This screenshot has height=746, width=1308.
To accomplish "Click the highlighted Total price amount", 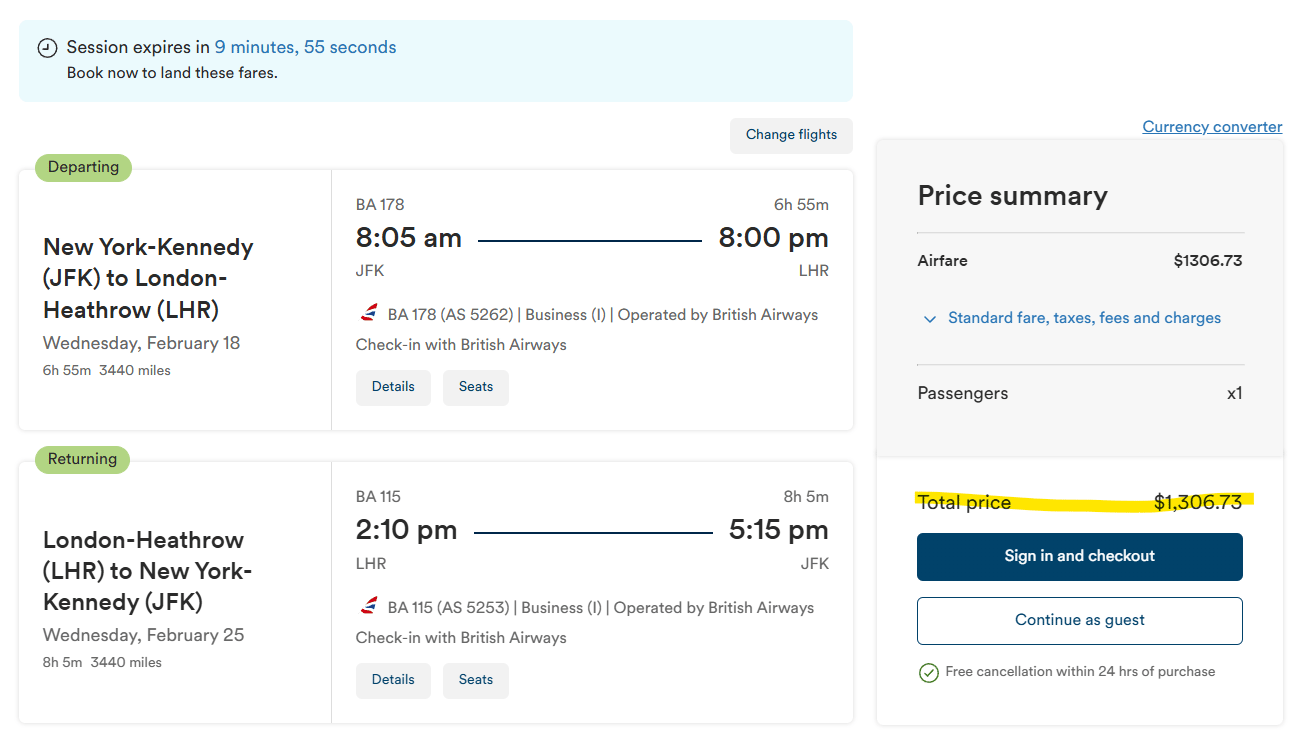I will click(x=1197, y=502).
